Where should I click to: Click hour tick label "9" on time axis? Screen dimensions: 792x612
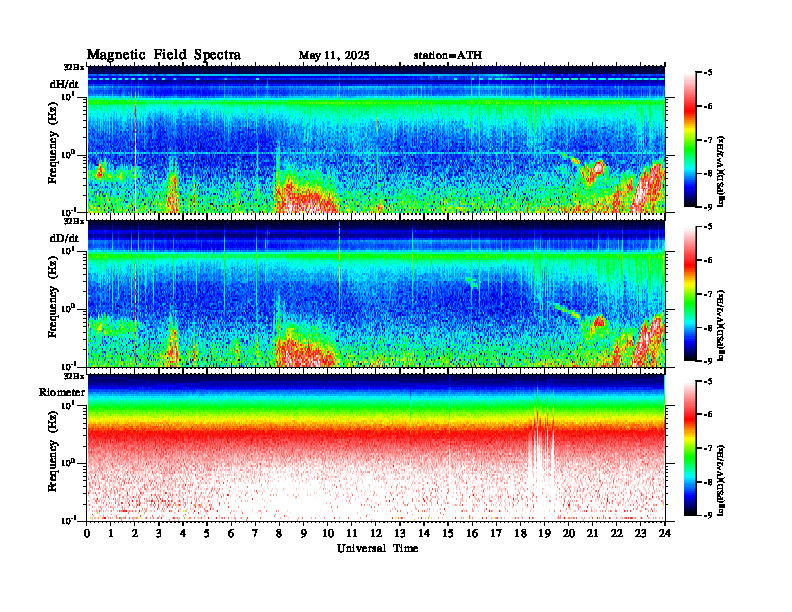[x=304, y=533]
